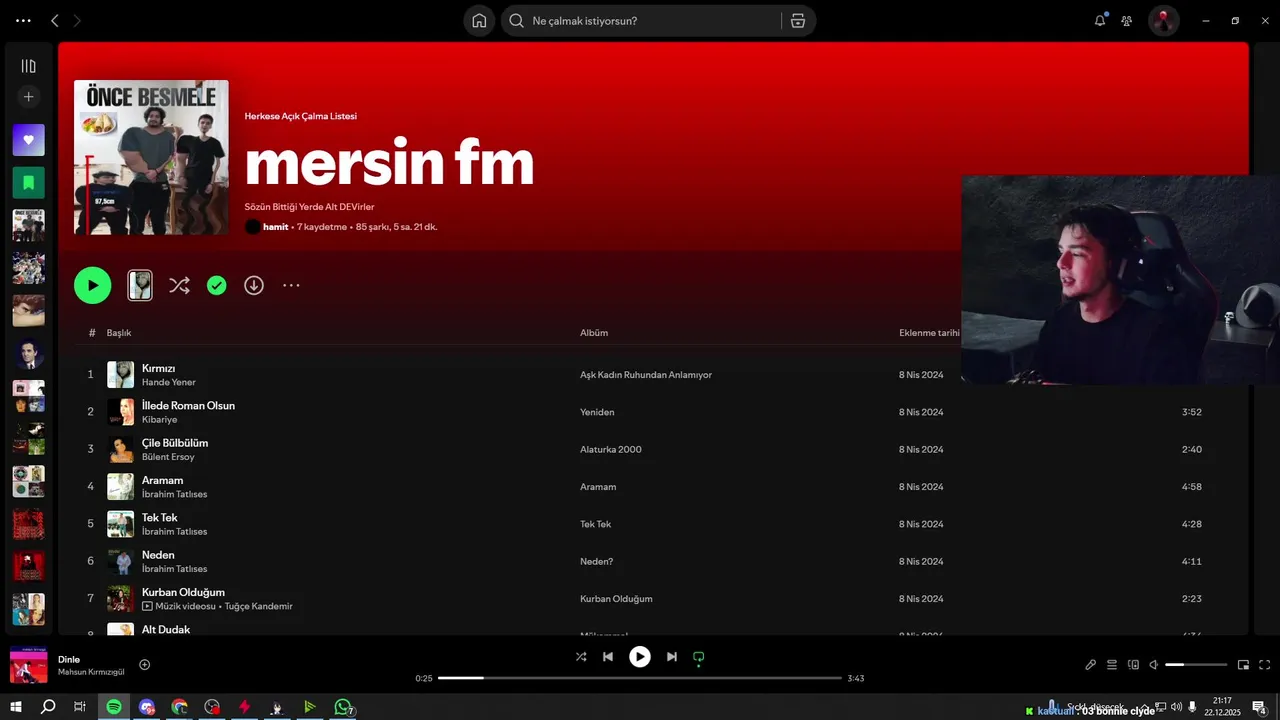Viewport: 1280px width, 720px height.
Task: Add 'Dinle' to Liked Songs plus icon
Action: coord(145,664)
